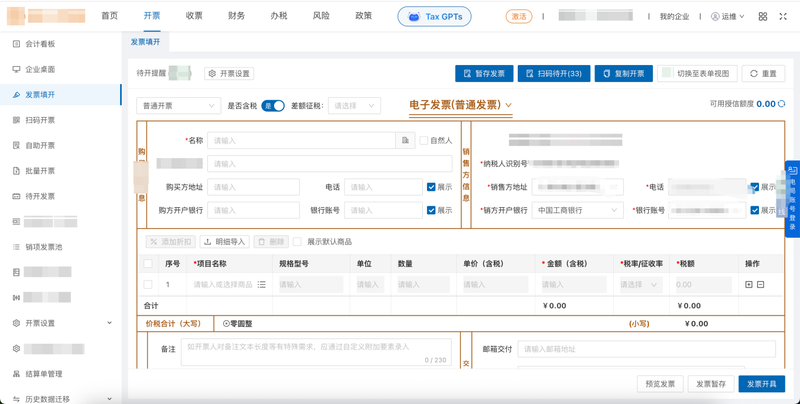Click the 发票开具 button
The image size is (800, 404).
click(761, 384)
